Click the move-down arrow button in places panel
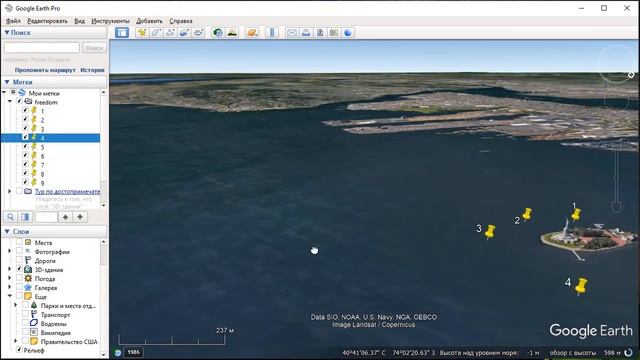640x360 pixels. [80, 217]
